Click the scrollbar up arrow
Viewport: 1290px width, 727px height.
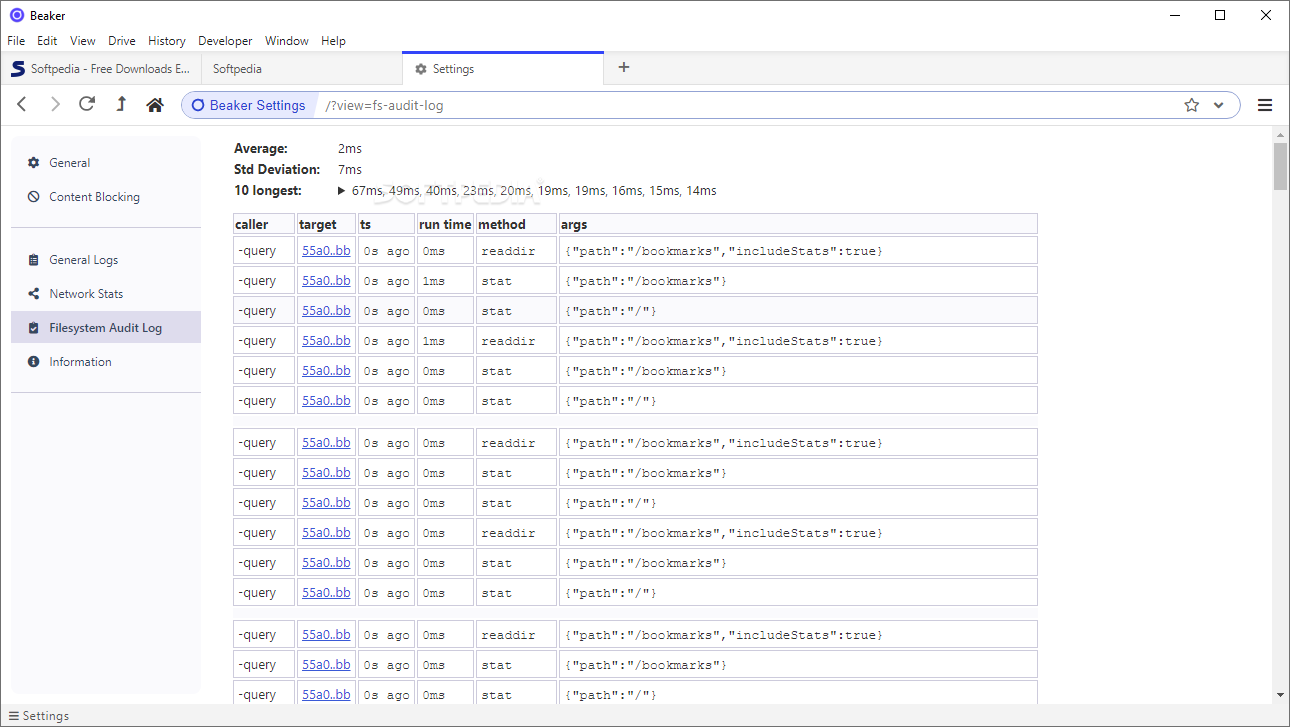[1280, 134]
